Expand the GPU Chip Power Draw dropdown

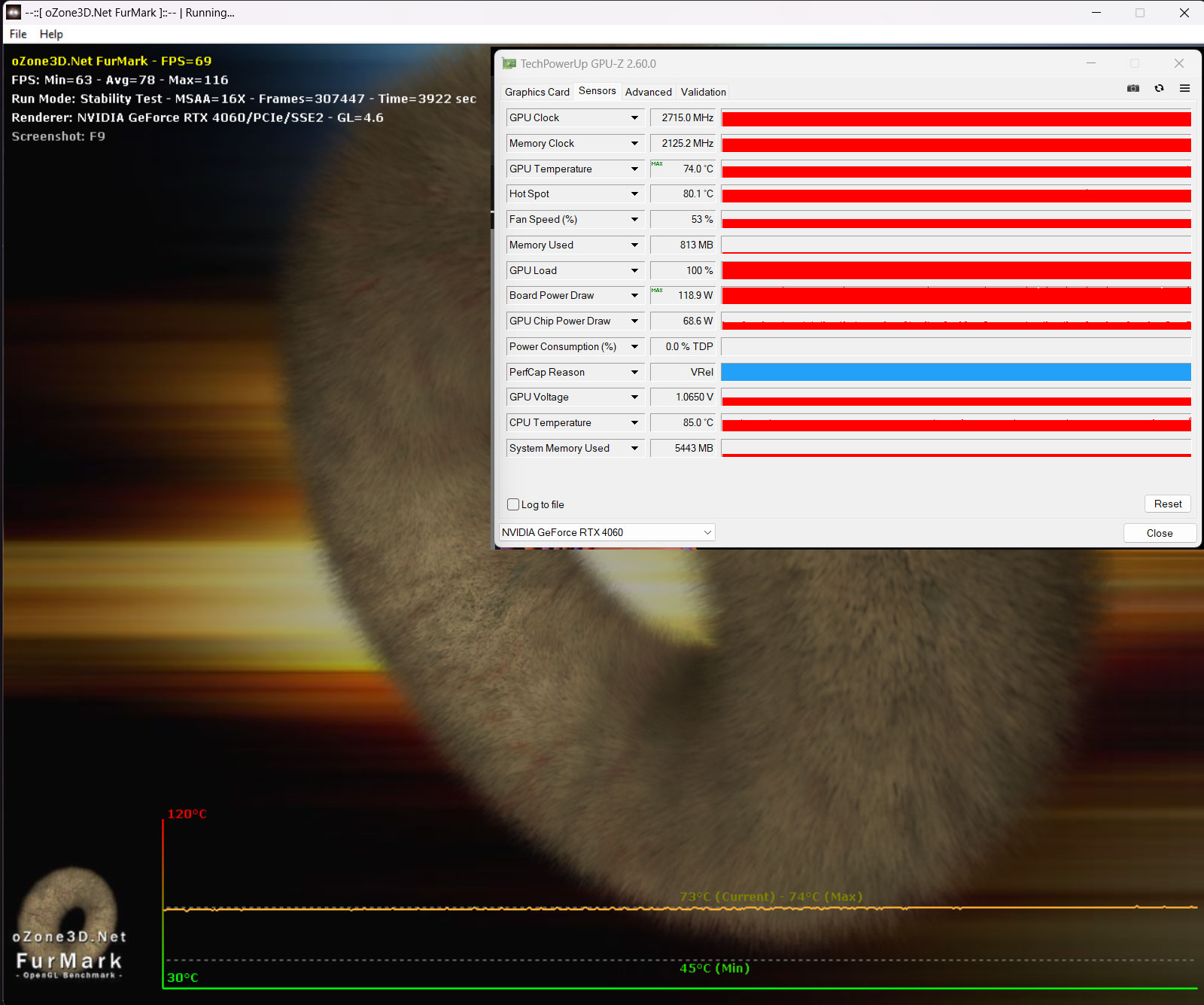(x=634, y=321)
